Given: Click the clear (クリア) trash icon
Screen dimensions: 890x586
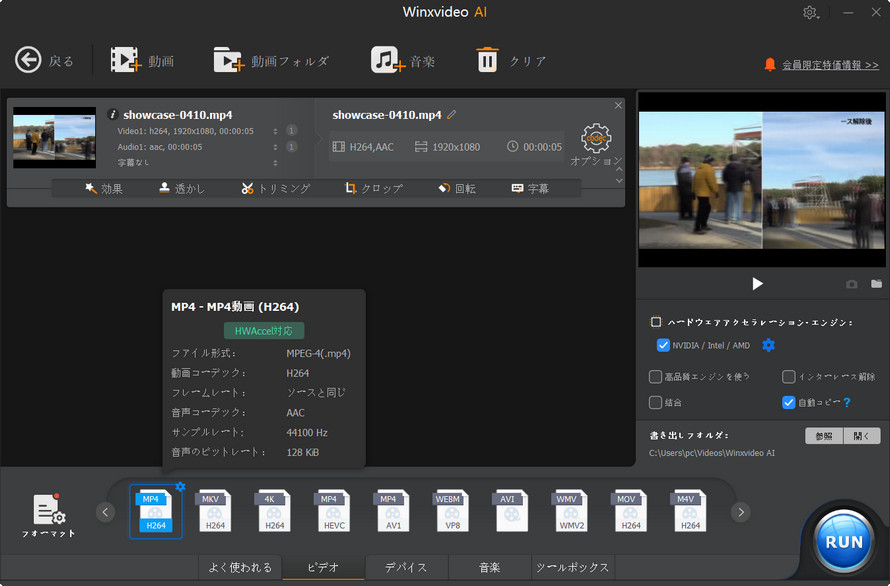Looking at the screenshot, I should [x=487, y=60].
